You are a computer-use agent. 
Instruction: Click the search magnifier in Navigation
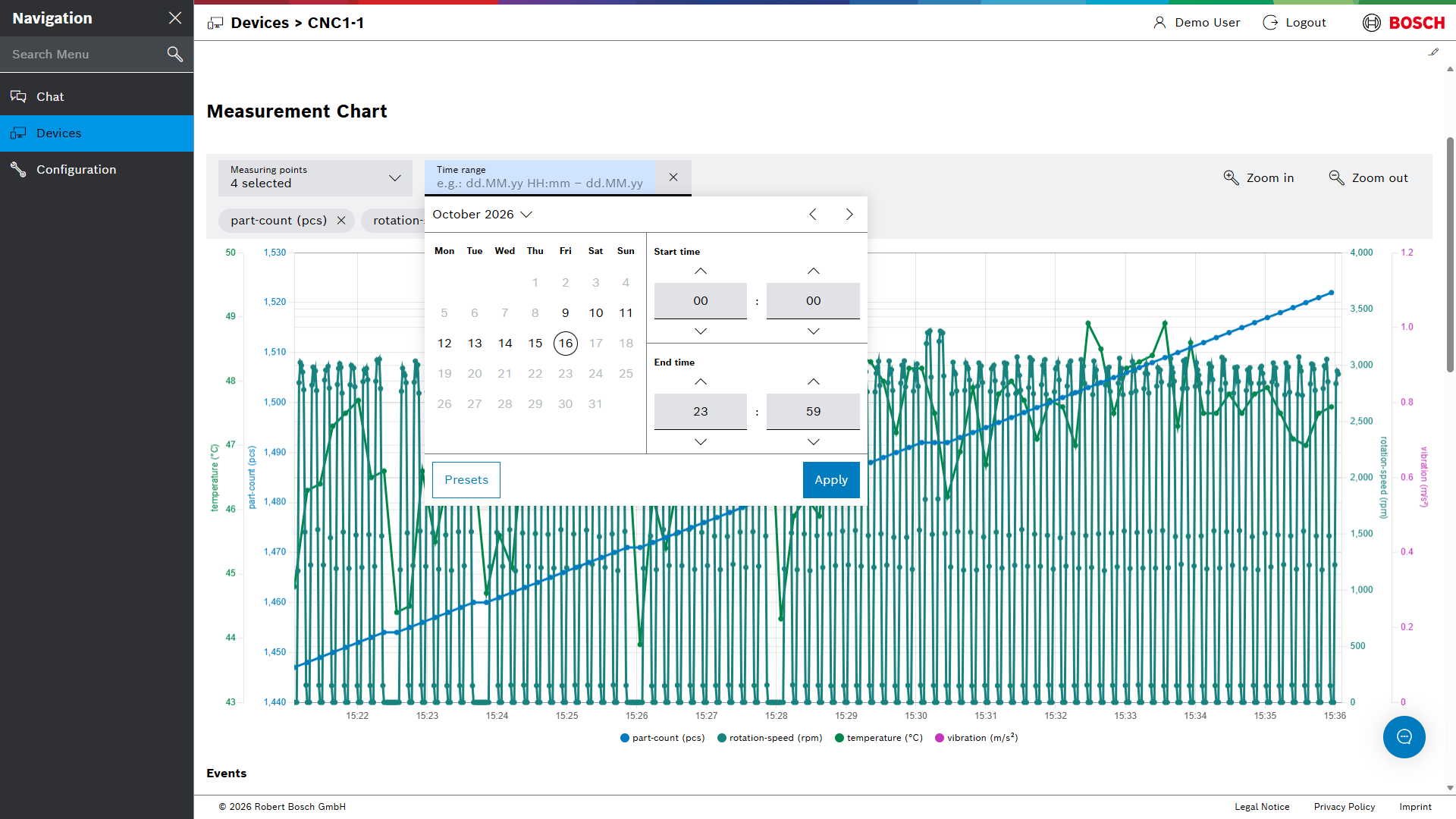[175, 54]
